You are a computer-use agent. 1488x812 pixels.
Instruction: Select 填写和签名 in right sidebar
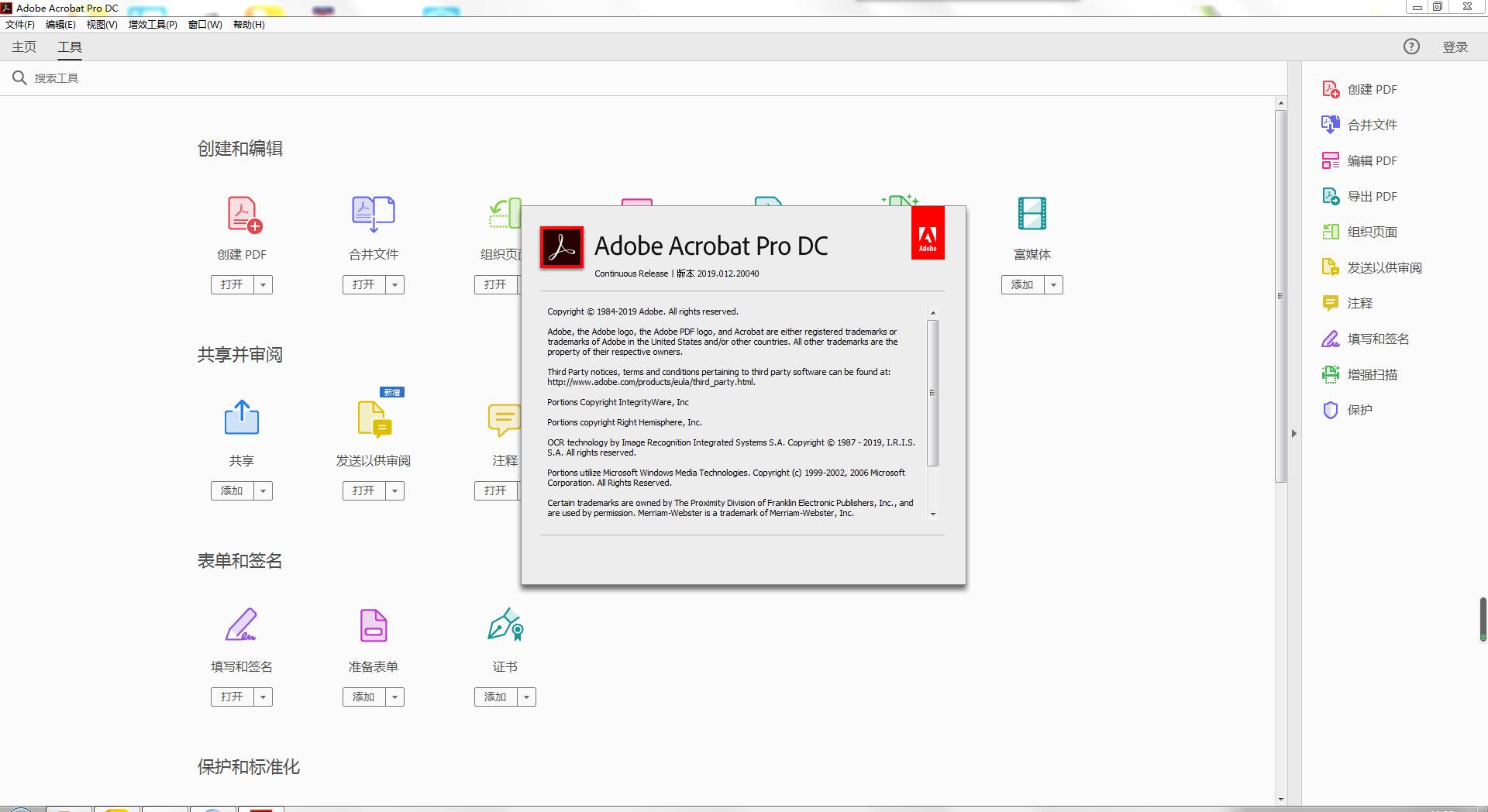click(1366, 339)
